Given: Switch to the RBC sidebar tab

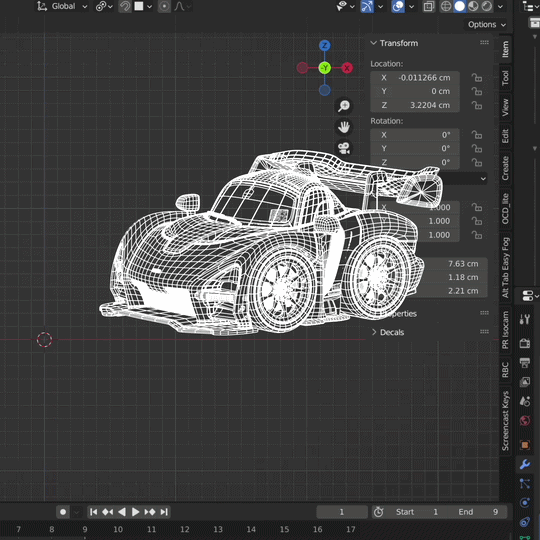Looking at the screenshot, I should (x=505, y=370).
